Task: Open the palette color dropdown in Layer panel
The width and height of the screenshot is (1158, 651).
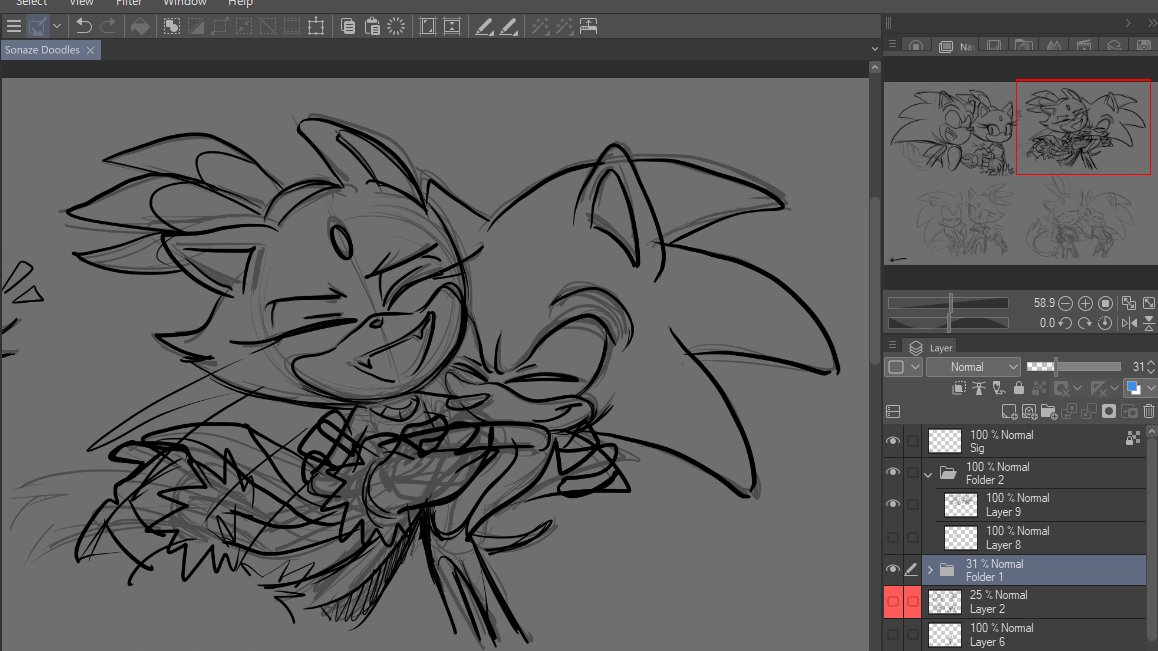Action: (905, 367)
